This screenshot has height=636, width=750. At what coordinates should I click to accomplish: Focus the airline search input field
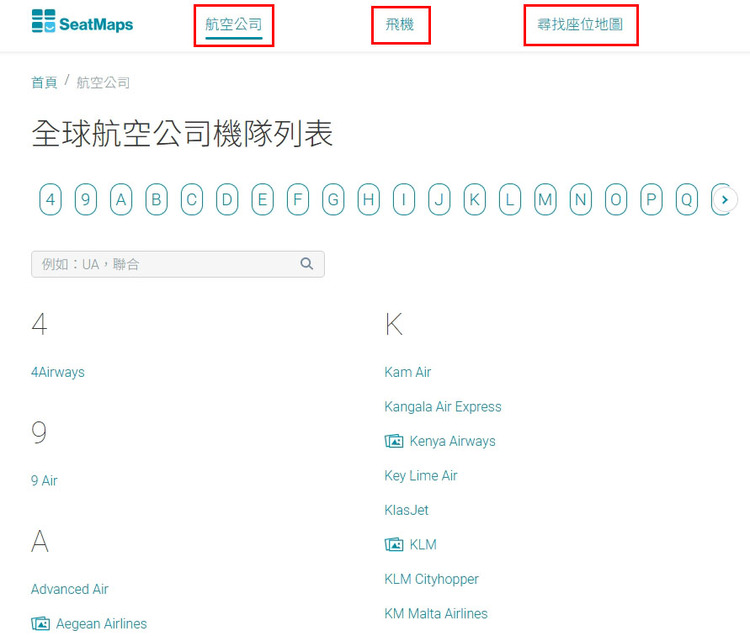[x=178, y=264]
